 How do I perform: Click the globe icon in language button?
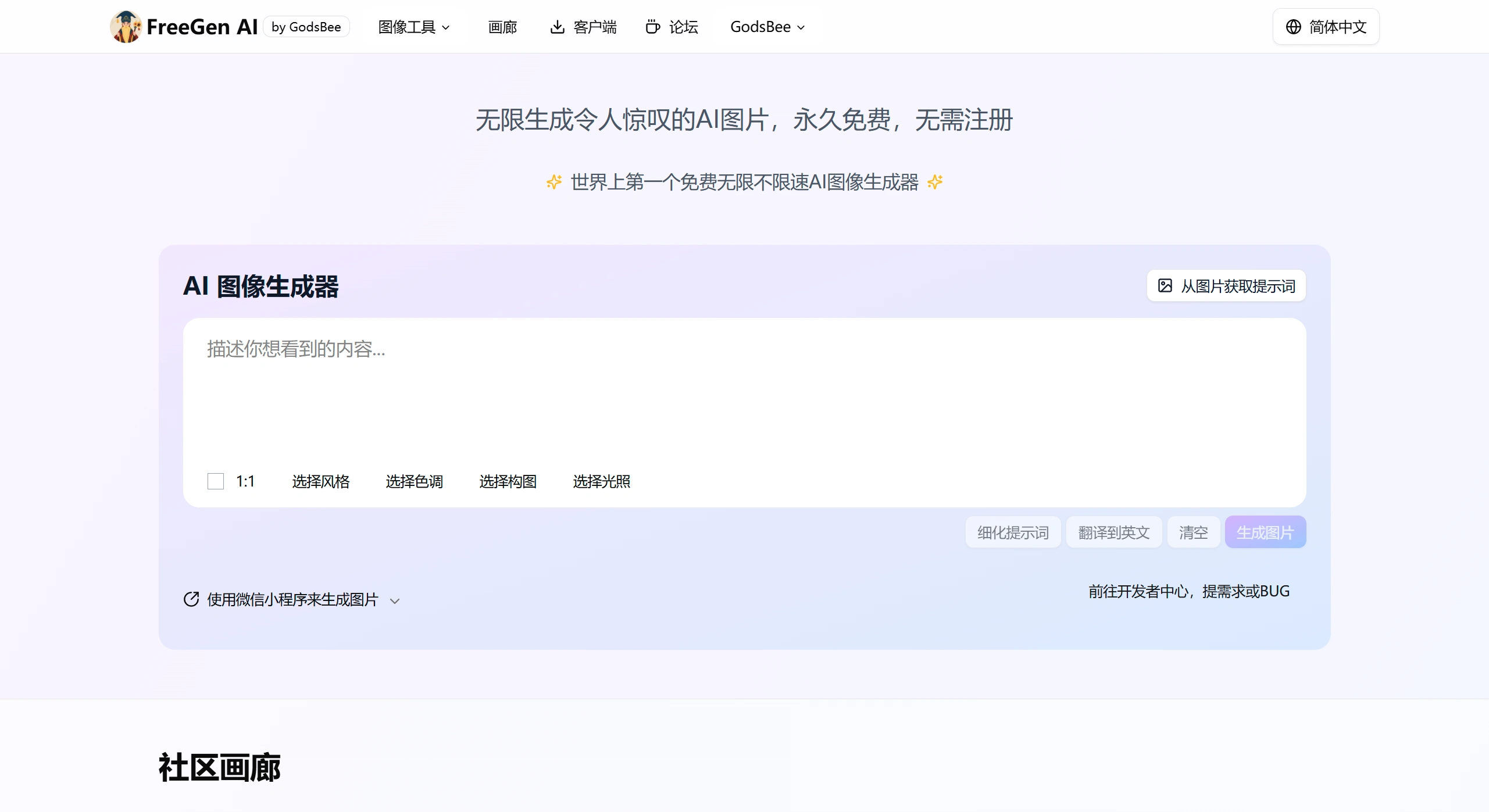tap(1293, 27)
